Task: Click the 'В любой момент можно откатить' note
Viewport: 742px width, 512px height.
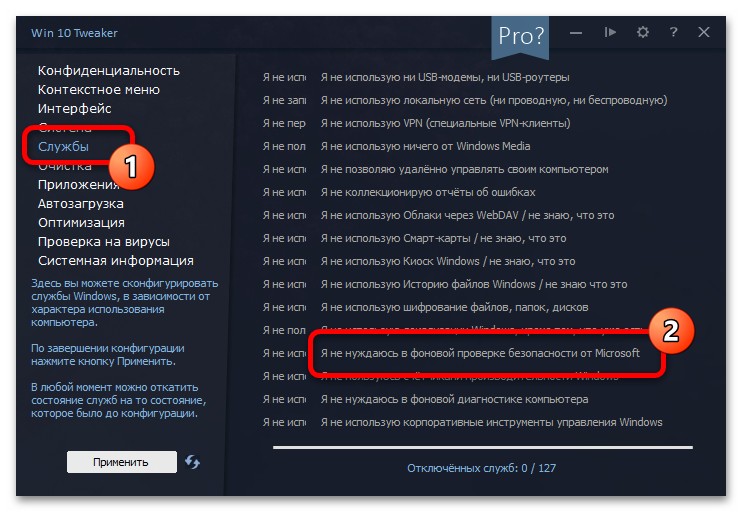Action: (x=119, y=400)
